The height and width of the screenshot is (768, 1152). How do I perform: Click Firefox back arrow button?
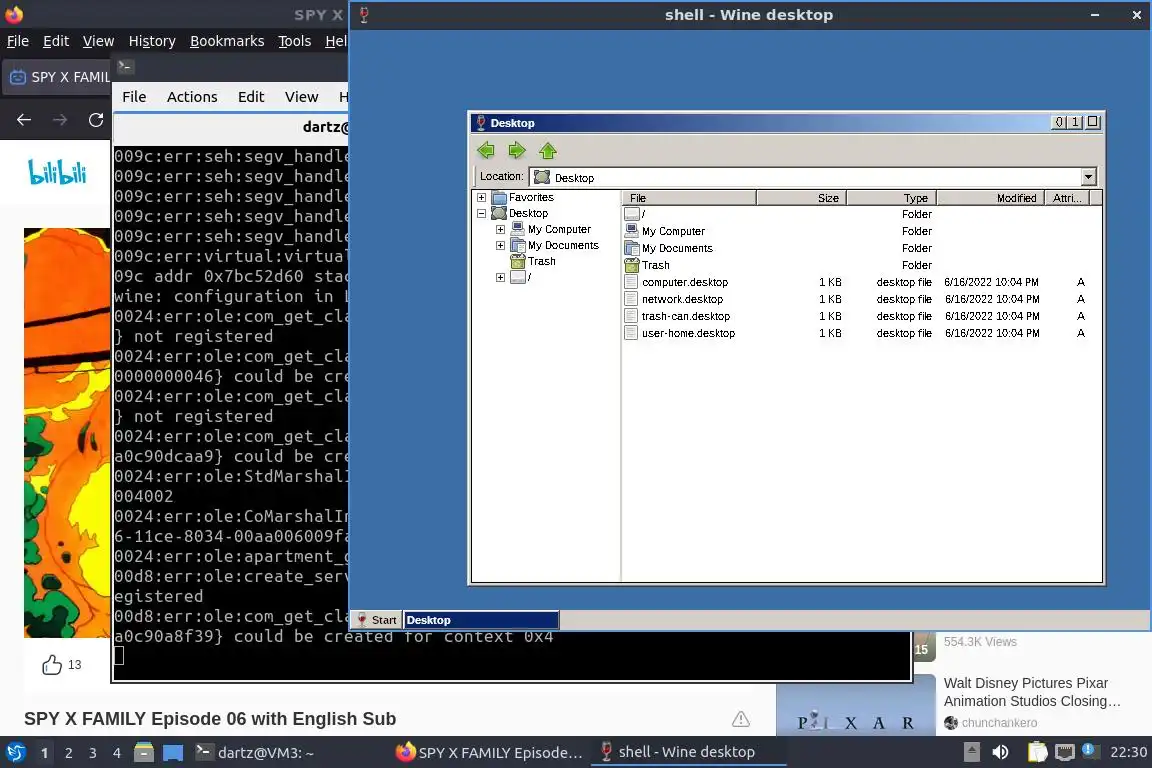point(24,120)
